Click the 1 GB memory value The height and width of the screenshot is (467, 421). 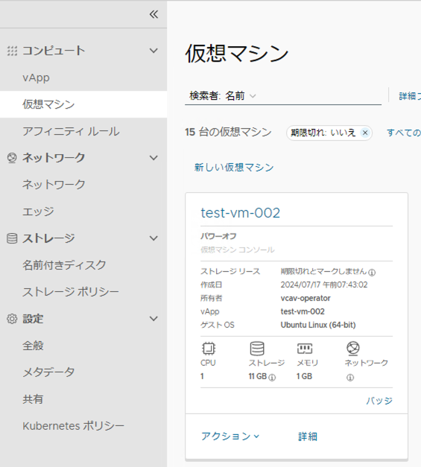(304, 376)
